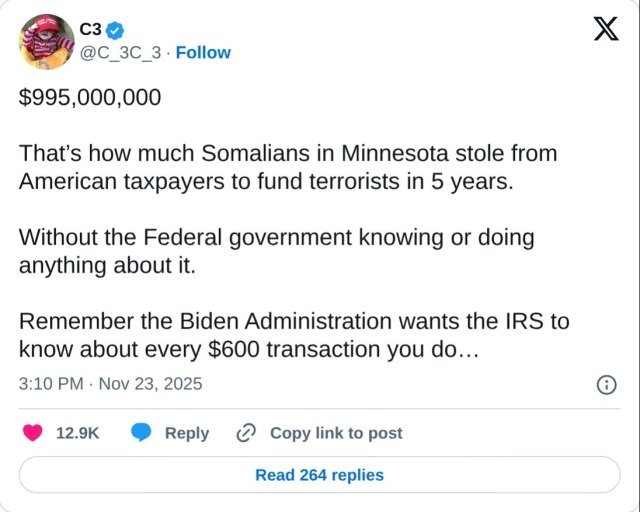This screenshot has height=512, width=640.
Task: Click the heart like icon
Action: pyautogui.click(x=33, y=433)
